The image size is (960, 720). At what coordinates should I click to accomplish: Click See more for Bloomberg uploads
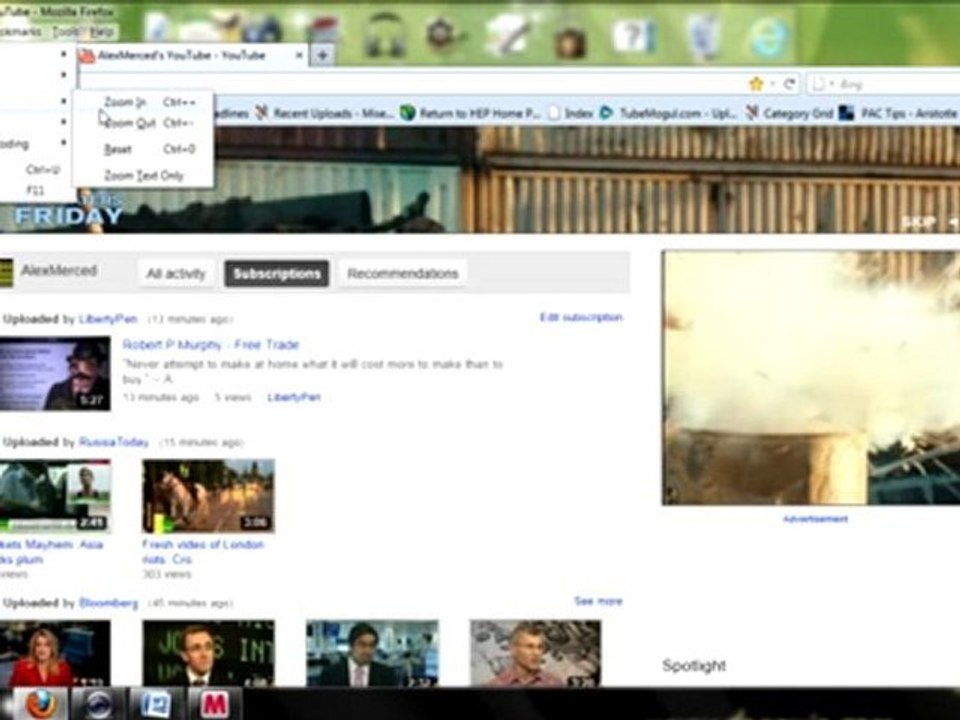coord(598,601)
